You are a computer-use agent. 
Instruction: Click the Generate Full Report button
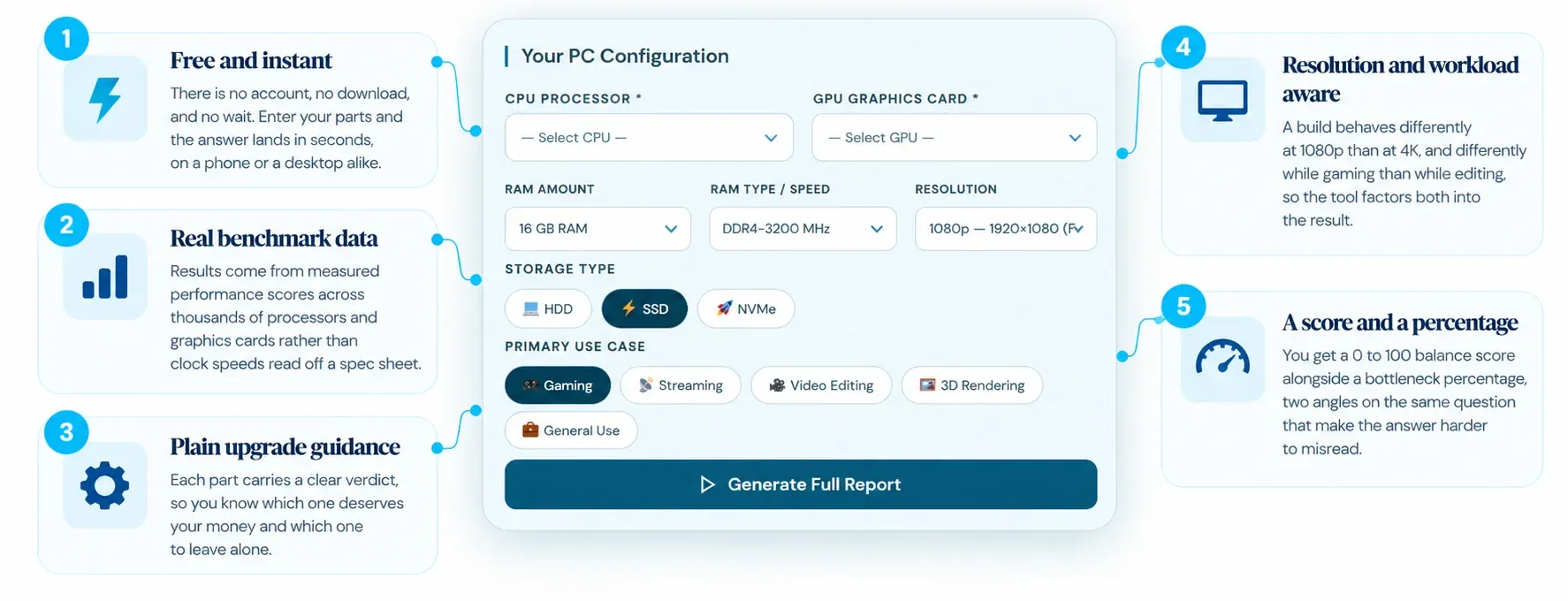point(801,484)
